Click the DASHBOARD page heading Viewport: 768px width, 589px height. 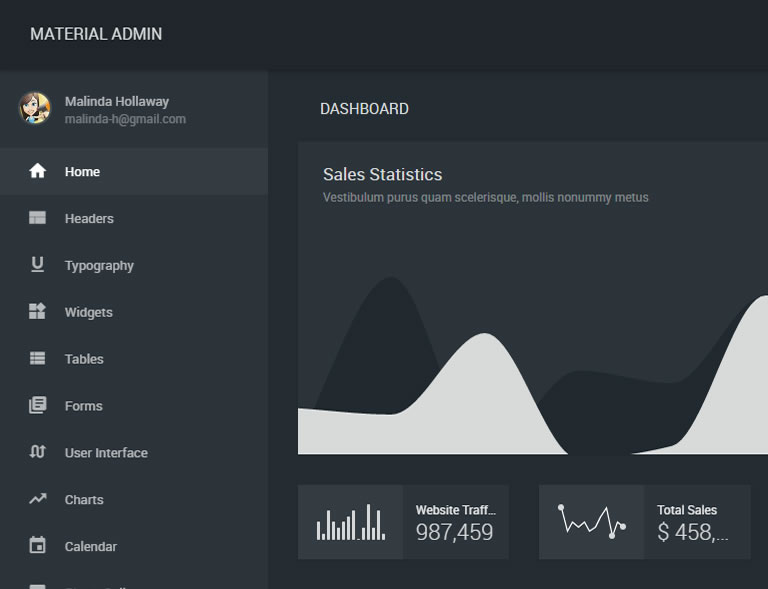[x=364, y=109]
